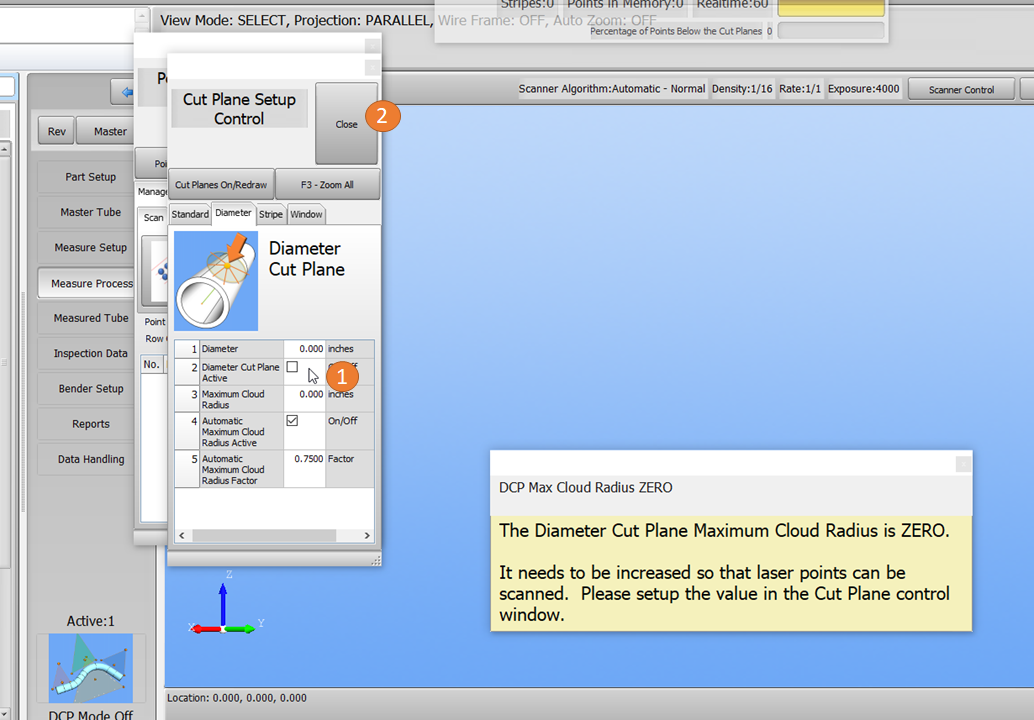Click the blue back arrow button
Viewport: 1034px width, 720px height.
click(x=127, y=92)
